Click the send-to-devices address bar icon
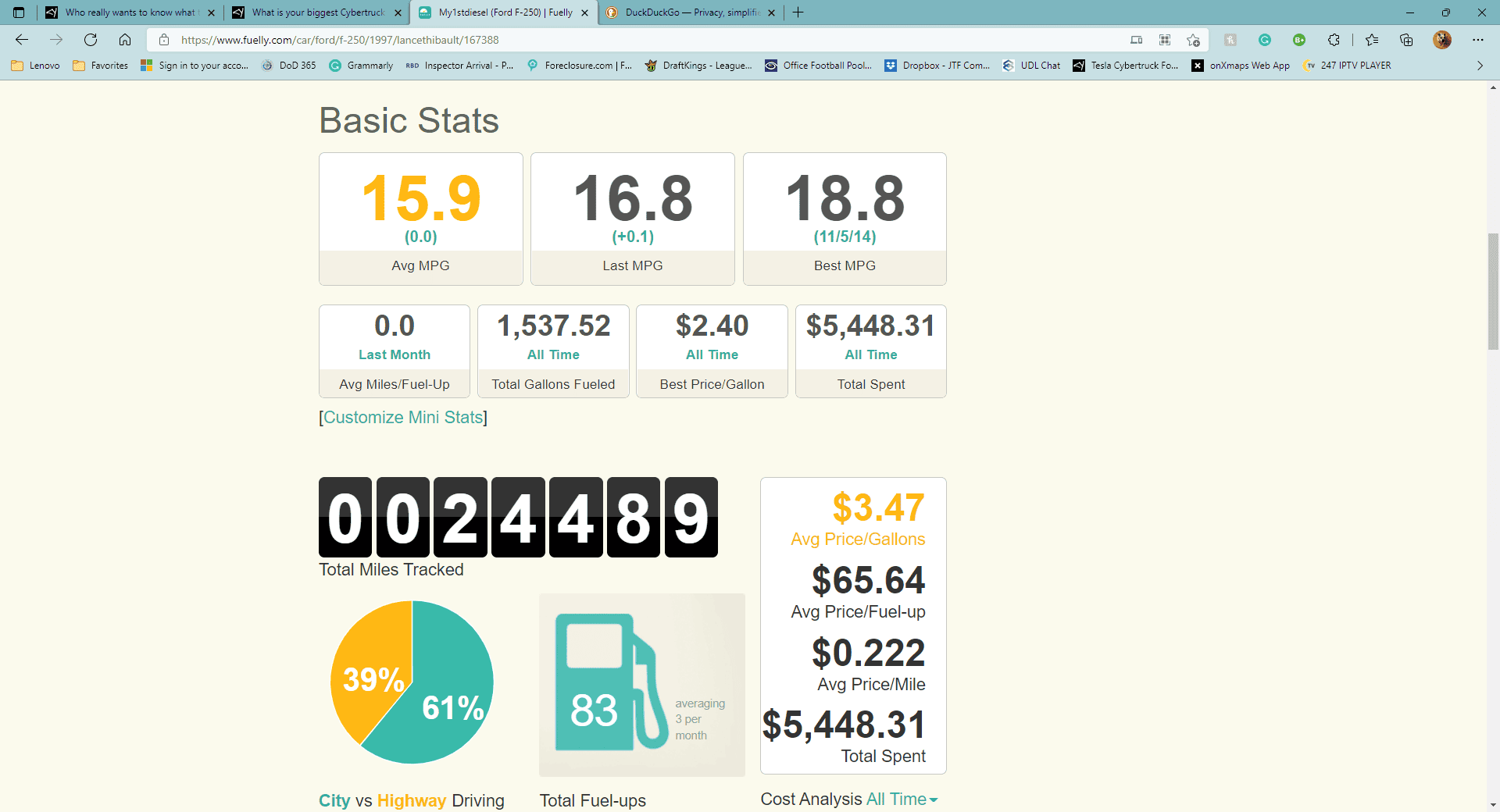The image size is (1500, 812). point(1137,40)
